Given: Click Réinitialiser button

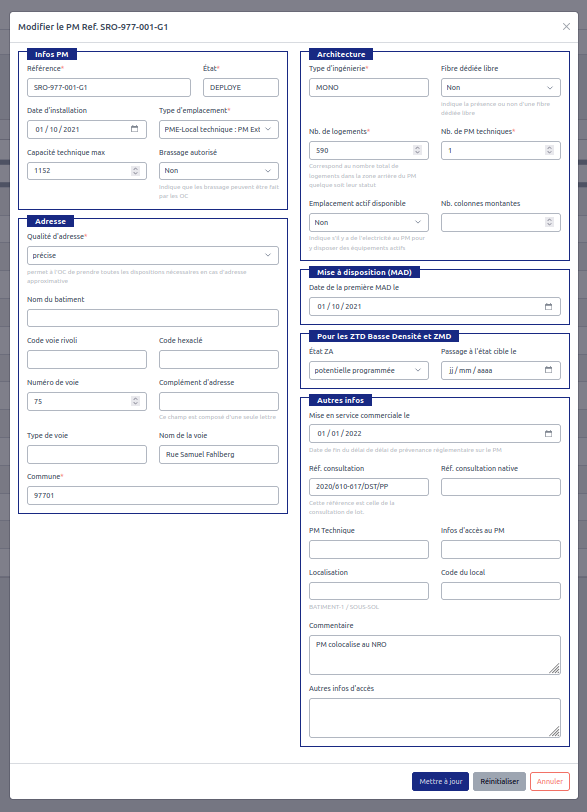Looking at the screenshot, I should coord(500,781).
